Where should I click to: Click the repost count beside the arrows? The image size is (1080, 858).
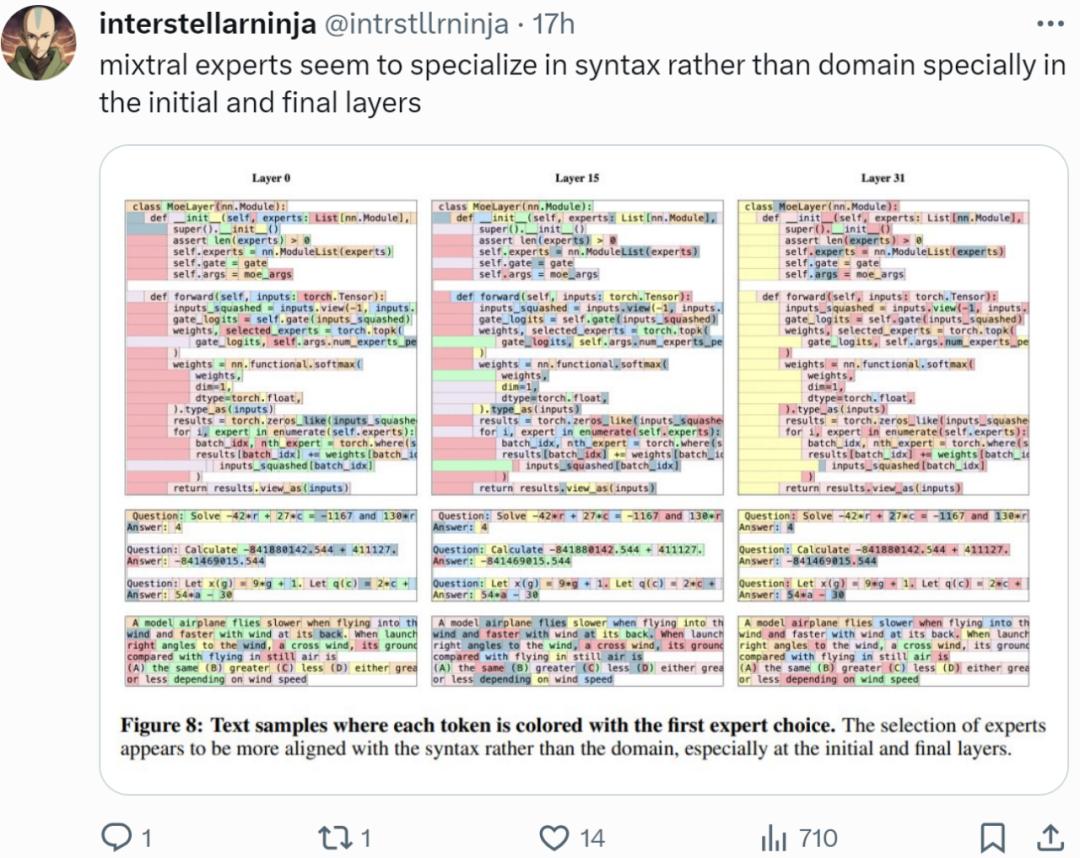(365, 837)
